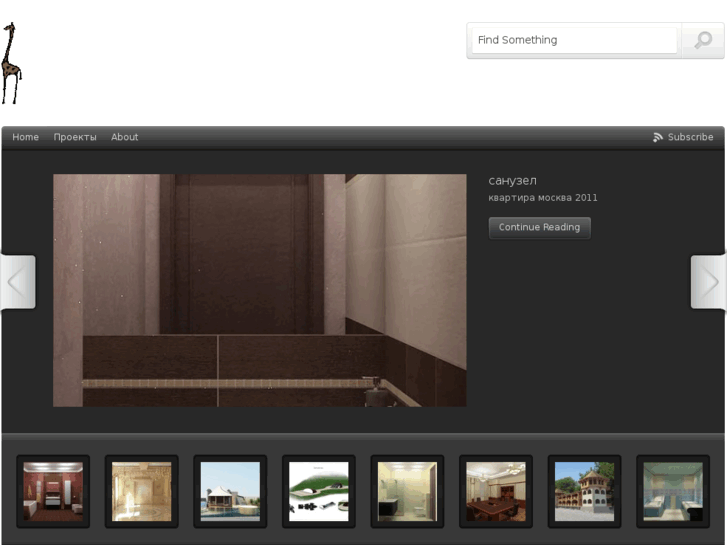Open the Home menu item
The image size is (727, 545).
coord(26,137)
